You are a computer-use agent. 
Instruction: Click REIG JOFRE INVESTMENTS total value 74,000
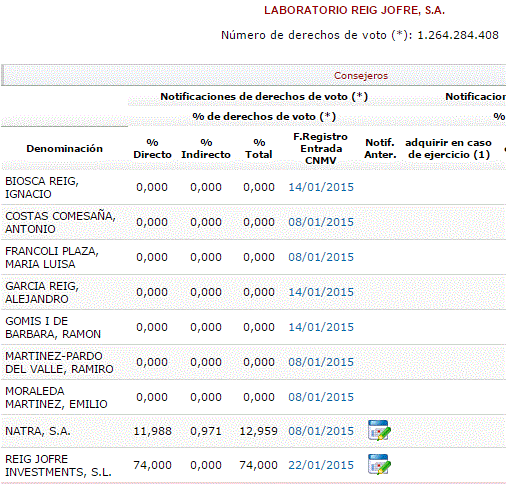[x=259, y=465]
